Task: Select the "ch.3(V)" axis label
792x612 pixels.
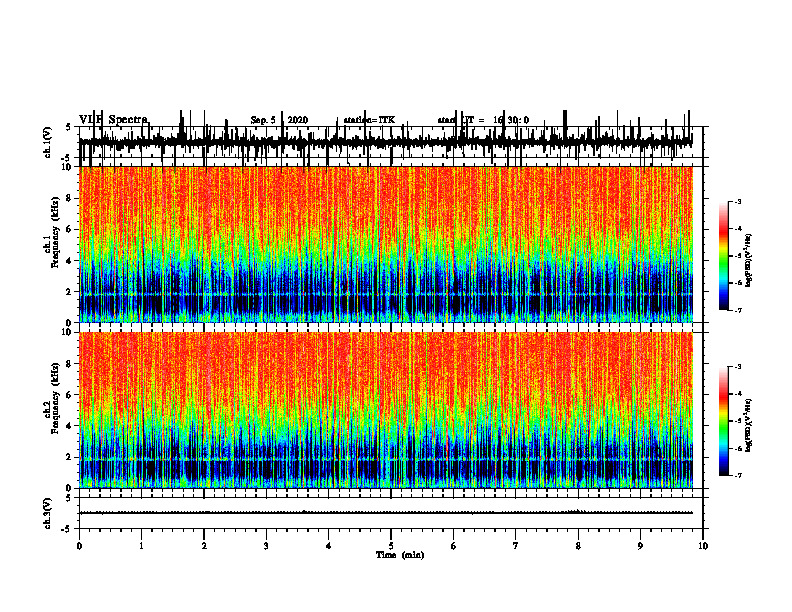Action: click(x=48, y=513)
